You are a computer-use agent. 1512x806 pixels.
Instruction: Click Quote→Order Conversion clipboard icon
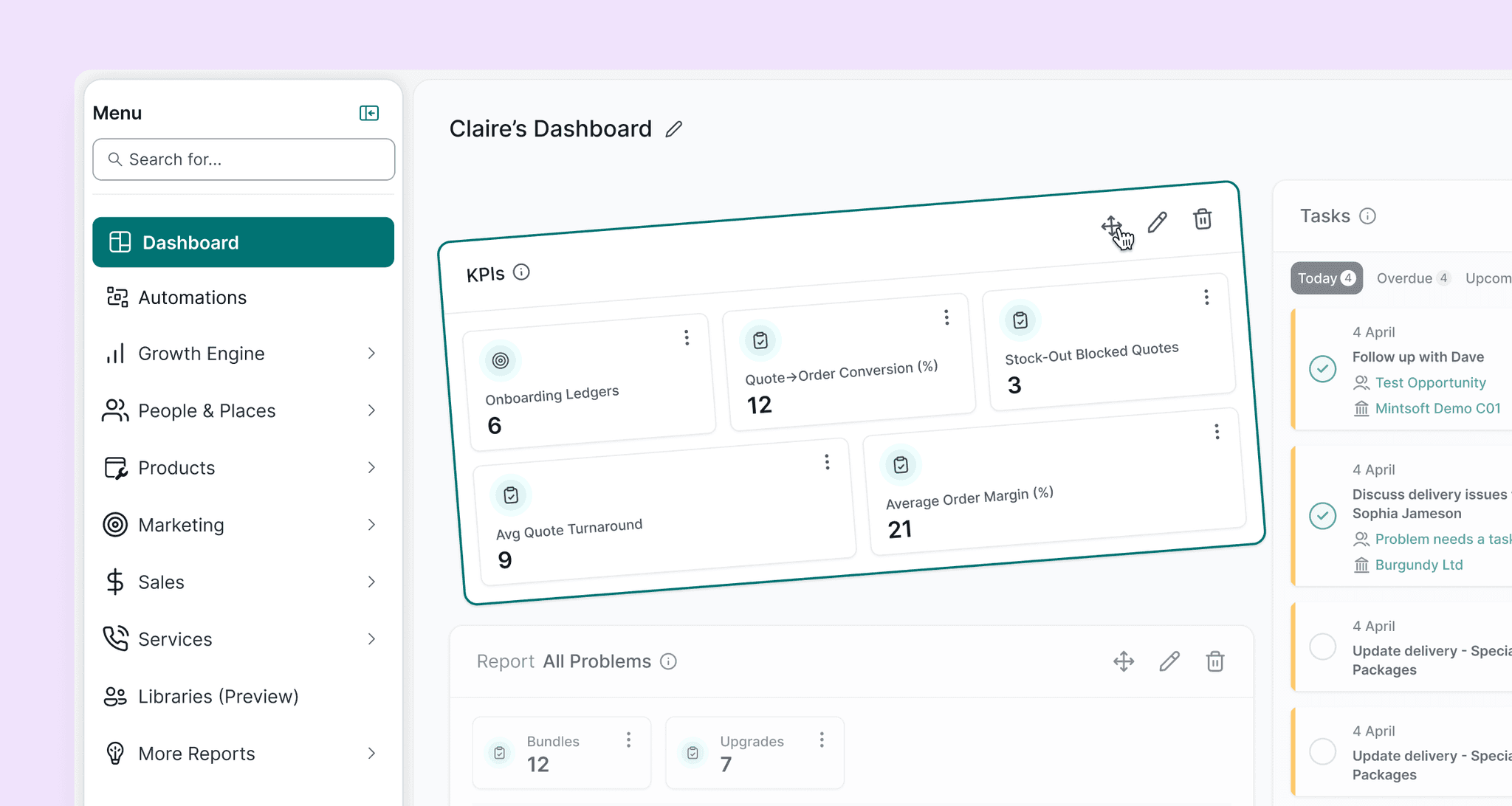click(x=760, y=340)
